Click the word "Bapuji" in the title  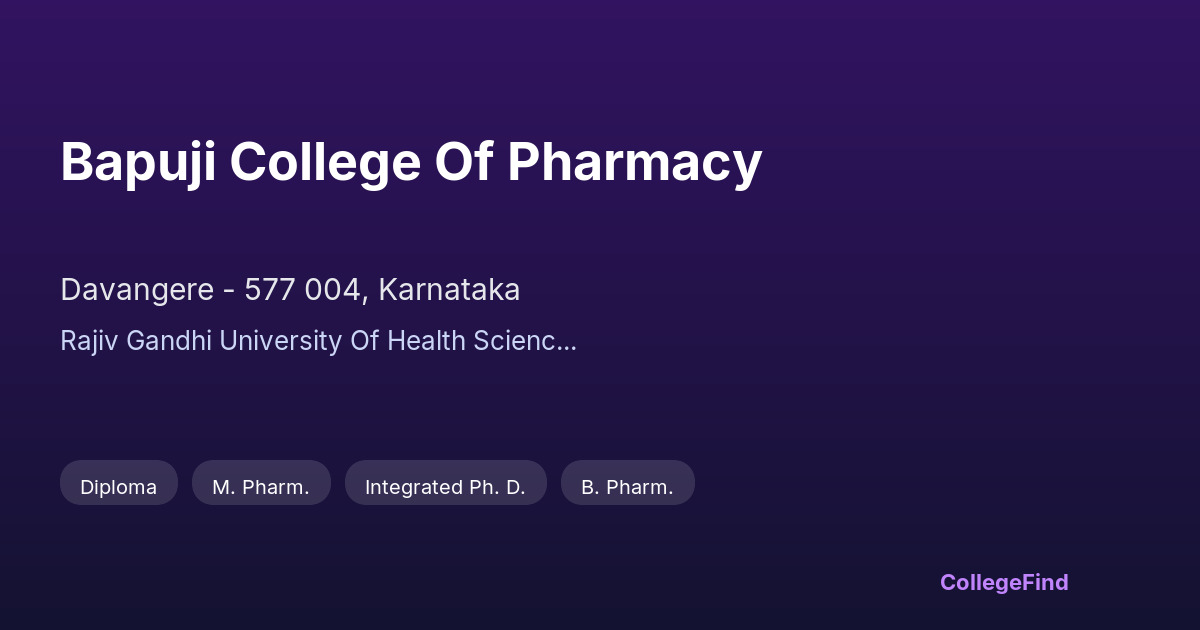point(137,162)
